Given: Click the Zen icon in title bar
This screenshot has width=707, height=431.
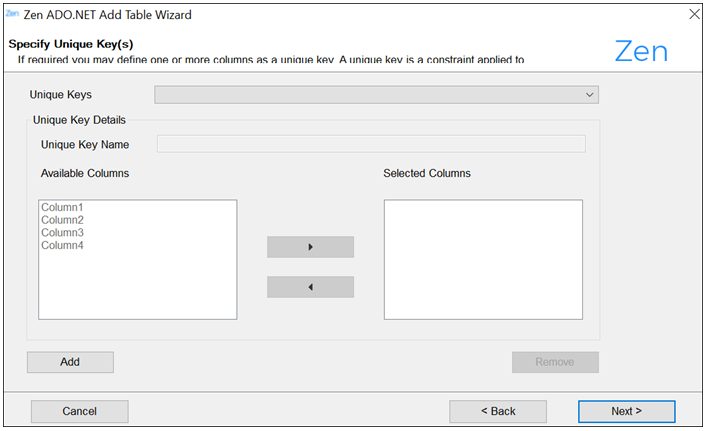Looking at the screenshot, I should pyautogui.click(x=12, y=14).
